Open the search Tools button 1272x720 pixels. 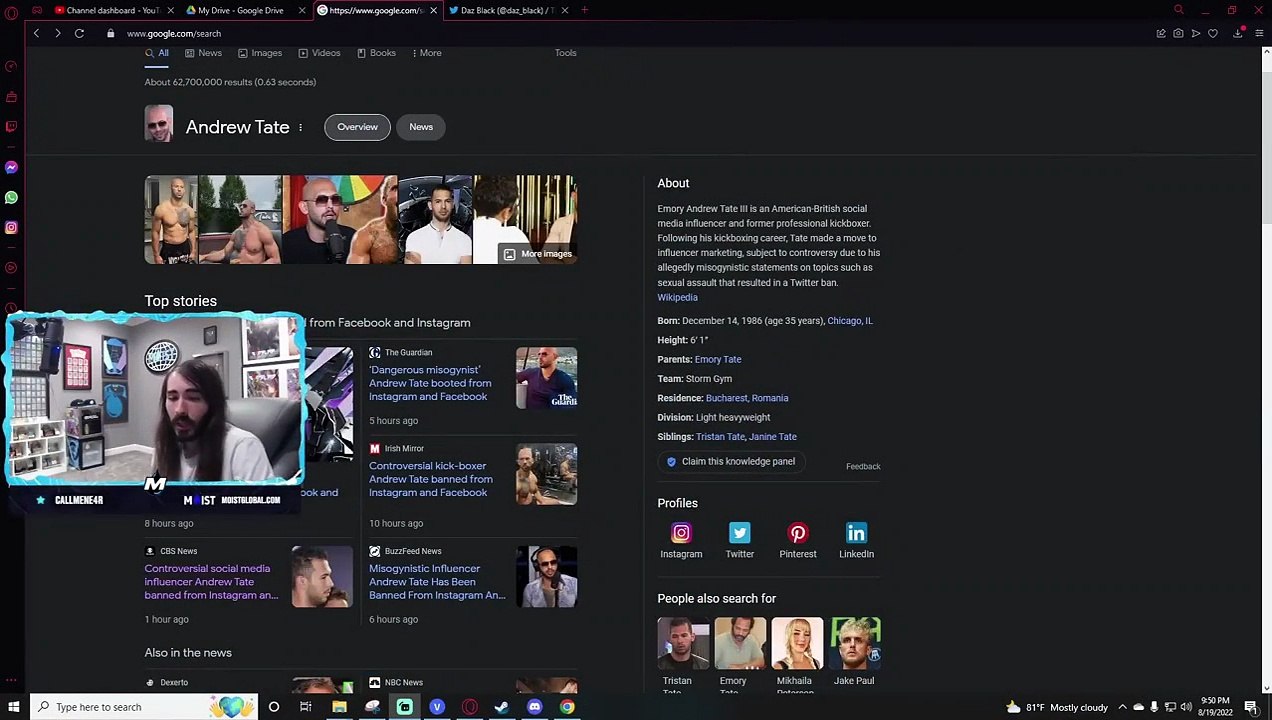pyautogui.click(x=566, y=53)
